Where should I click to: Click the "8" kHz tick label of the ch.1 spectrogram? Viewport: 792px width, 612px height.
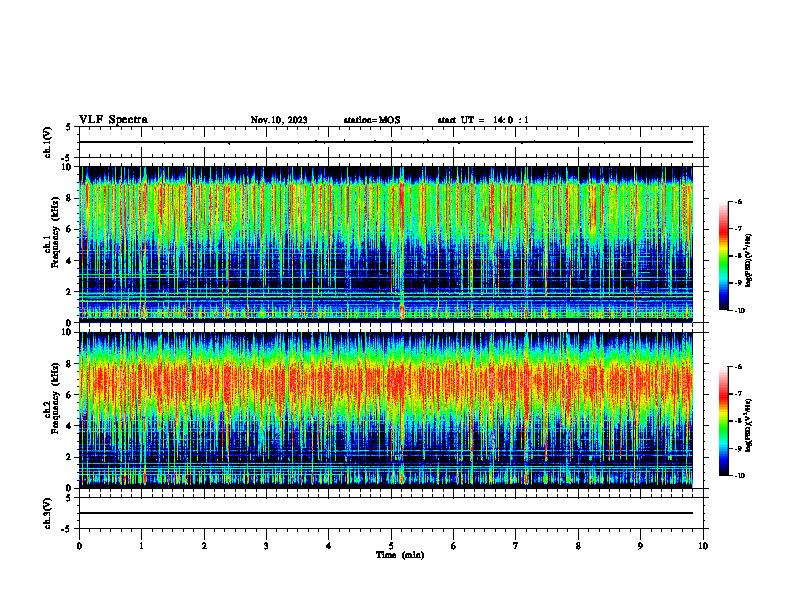tap(70, 198)
